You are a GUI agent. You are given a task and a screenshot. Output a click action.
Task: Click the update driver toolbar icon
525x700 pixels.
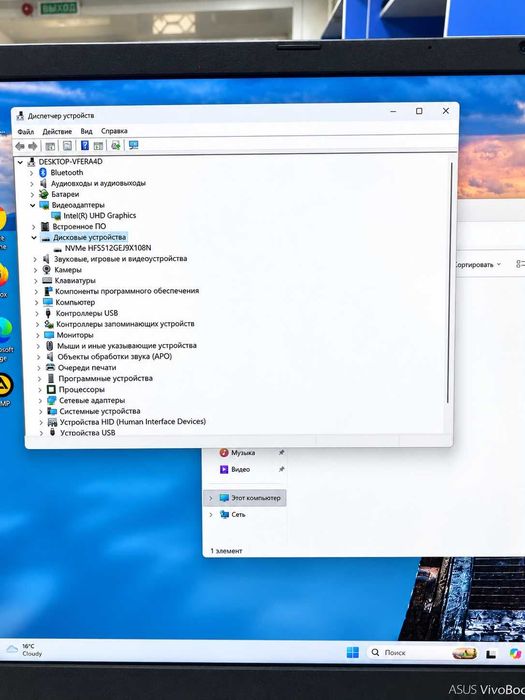[x=116, y=145]
